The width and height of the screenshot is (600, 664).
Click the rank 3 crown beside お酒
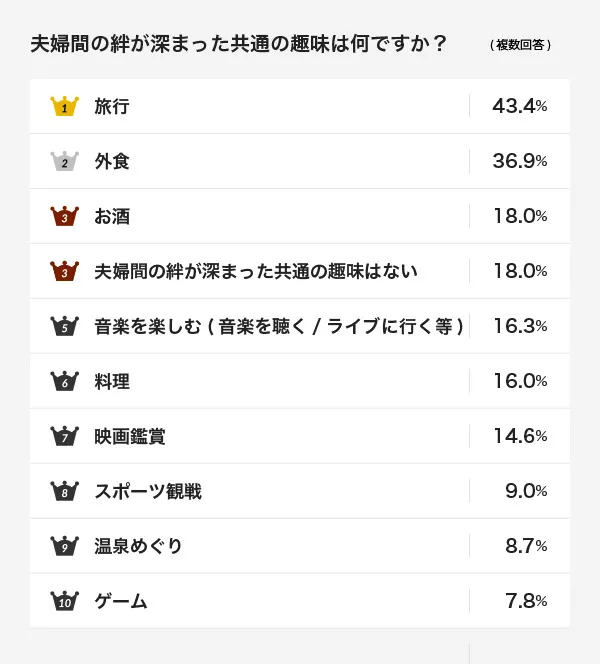[64, 216]
